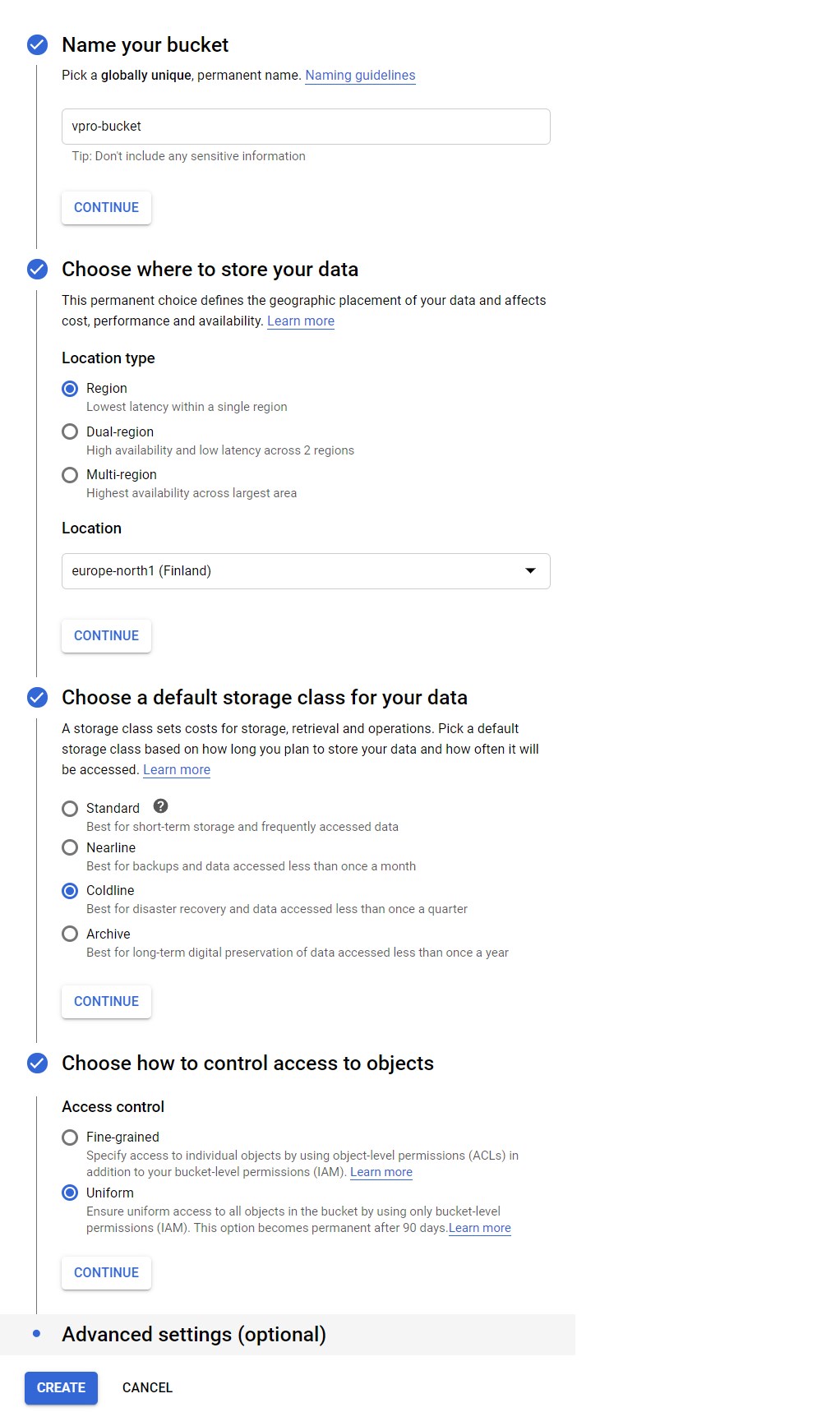Choose the Archive storage class
Image resolution: width=840 pixels, height=1412 pixels.
coord(71,934)
